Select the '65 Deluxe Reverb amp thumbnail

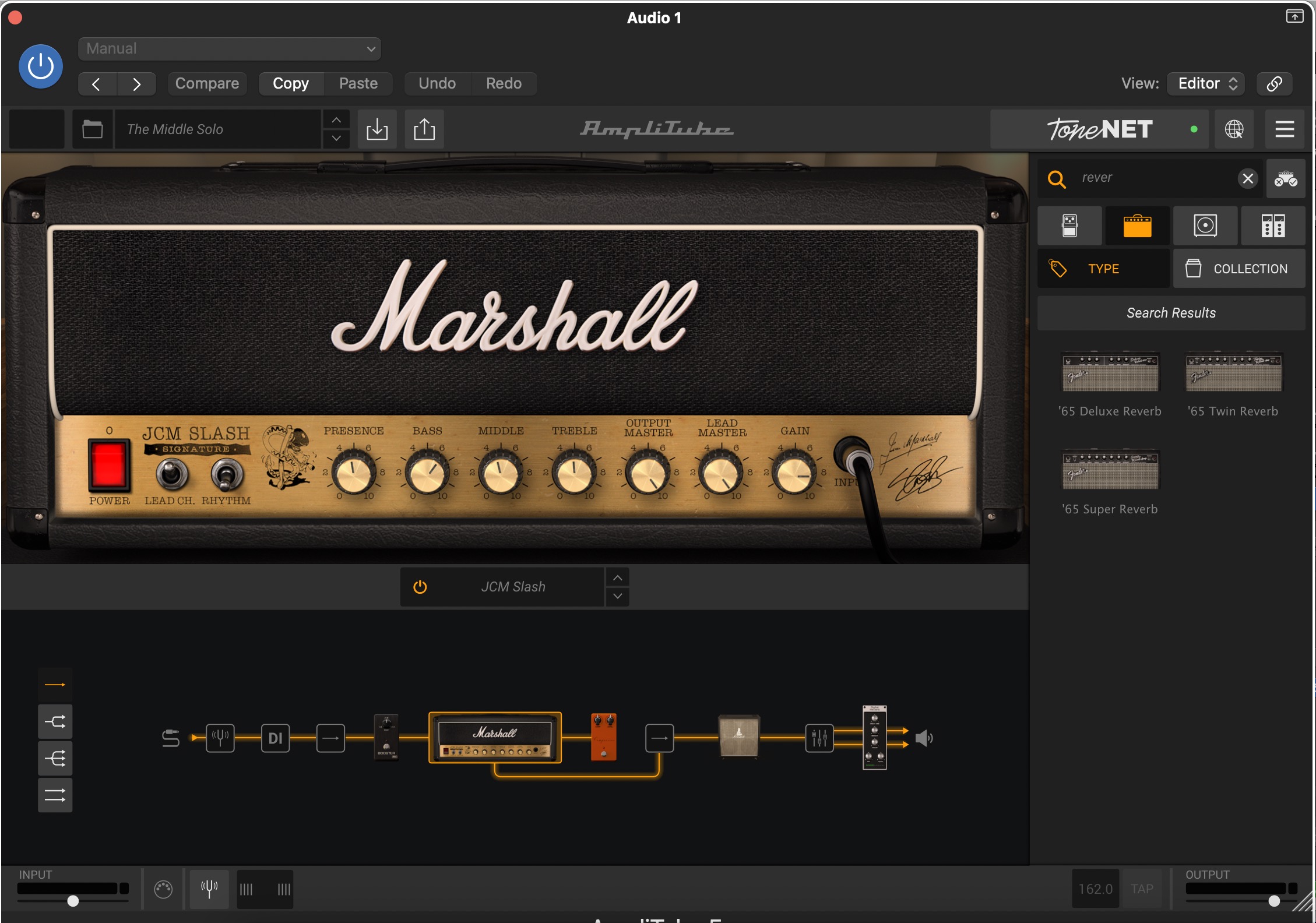(1110, 372)
